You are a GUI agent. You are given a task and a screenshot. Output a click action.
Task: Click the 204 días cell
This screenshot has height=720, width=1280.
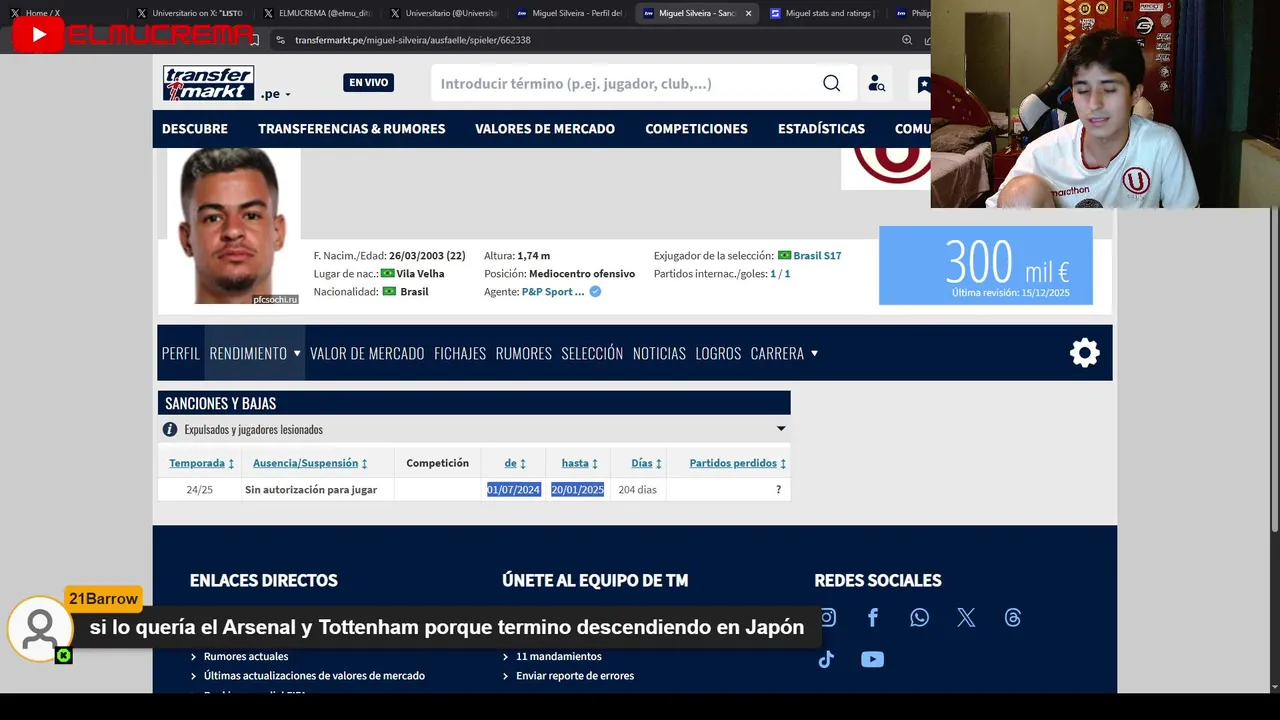tap(637, 490)
